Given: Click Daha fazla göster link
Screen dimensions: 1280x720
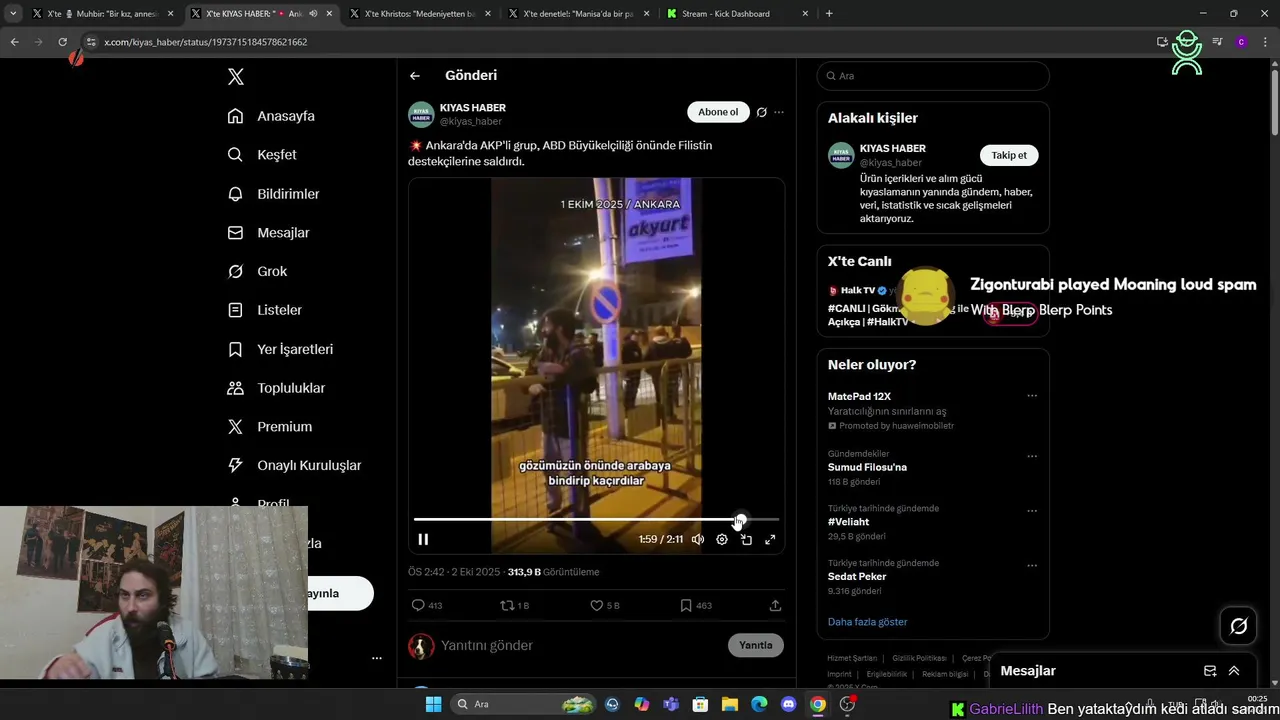Looking at the screenshot, I should [x=867, y=622].
